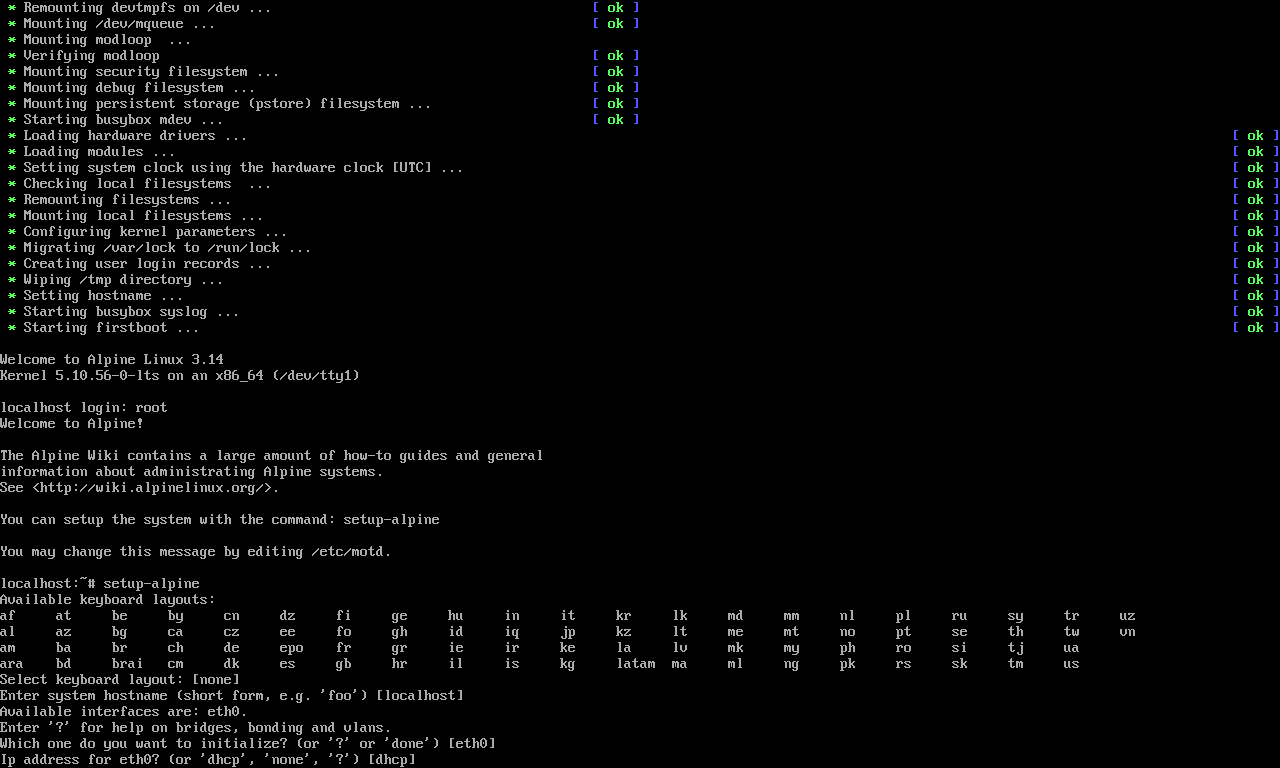Image resolution: width=1280 pixels, height=768 pixels.
Task: Select the 'ua' keyboard layout code
Action: (1072, 647)
